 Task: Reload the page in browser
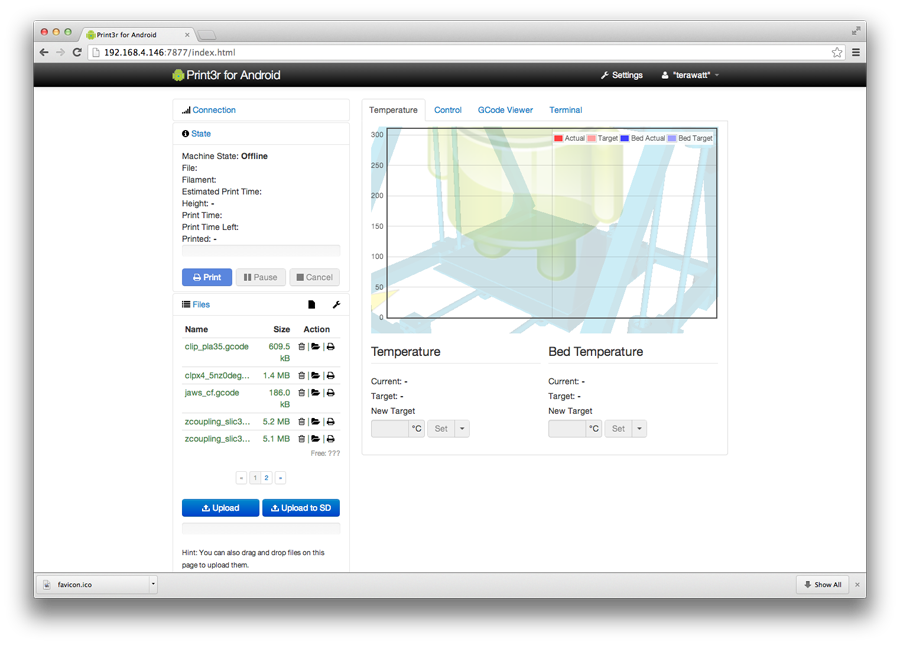77,52
